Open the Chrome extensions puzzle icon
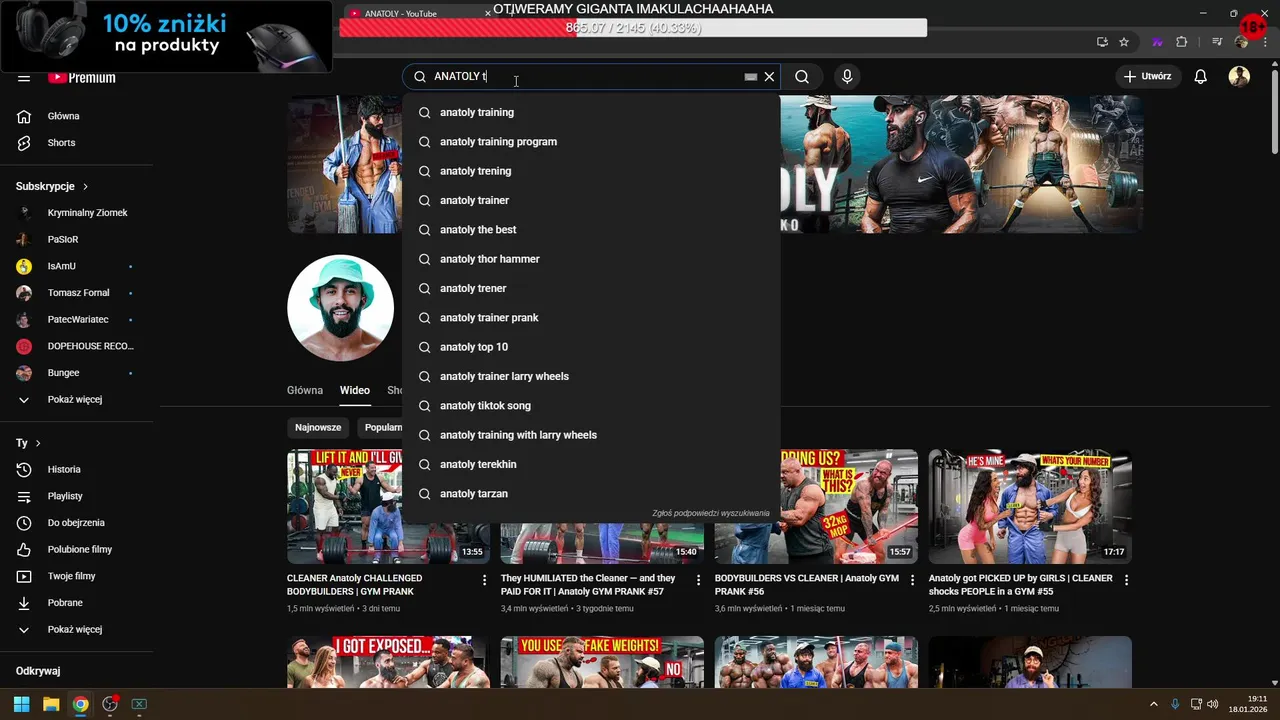This screenshot has width=1280, height=720. pyautogui.click(x=1182, y=42)
